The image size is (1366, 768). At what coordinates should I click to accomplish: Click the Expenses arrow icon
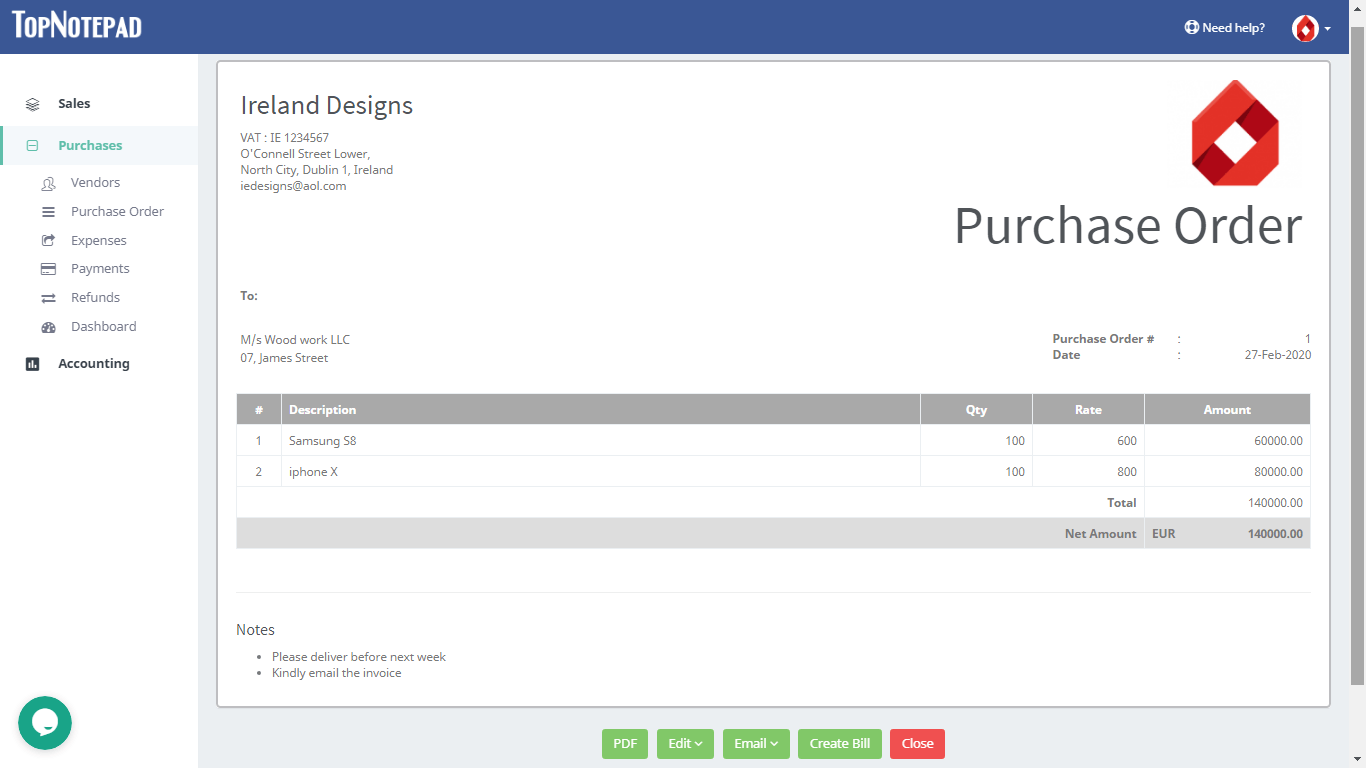tap(48, 240)
